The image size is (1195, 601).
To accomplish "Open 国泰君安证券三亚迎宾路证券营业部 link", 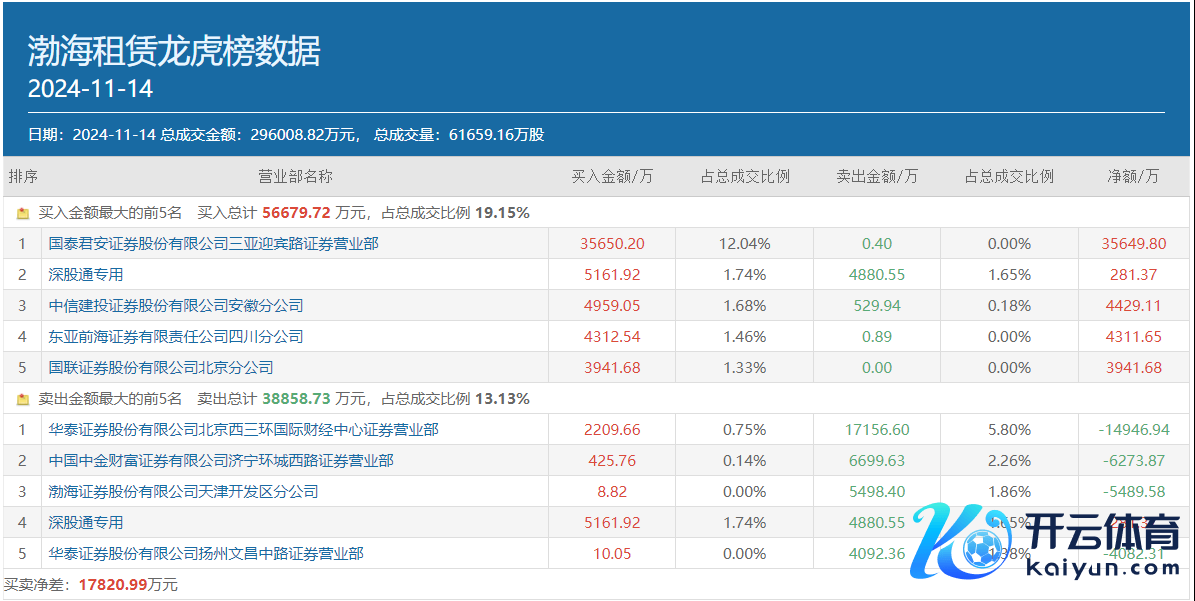I will point(213,243).
